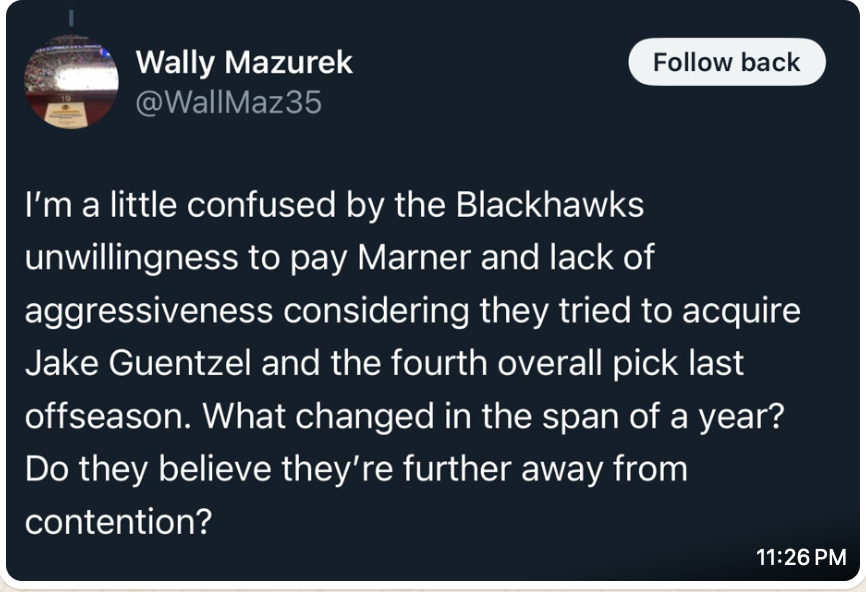866x592 pixels.
Task: Click the word Blackhawks in the tweet
Action: click(550, 204)
